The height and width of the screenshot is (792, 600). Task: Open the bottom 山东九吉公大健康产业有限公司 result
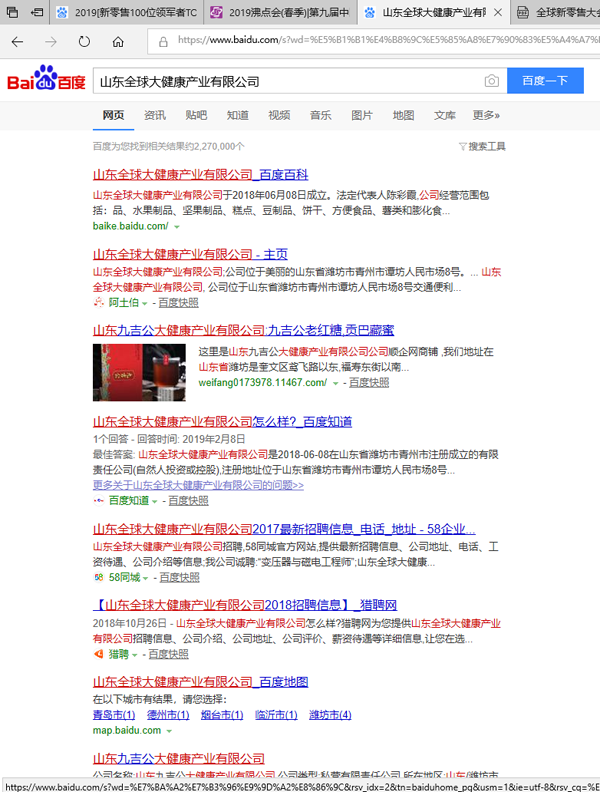179,758
